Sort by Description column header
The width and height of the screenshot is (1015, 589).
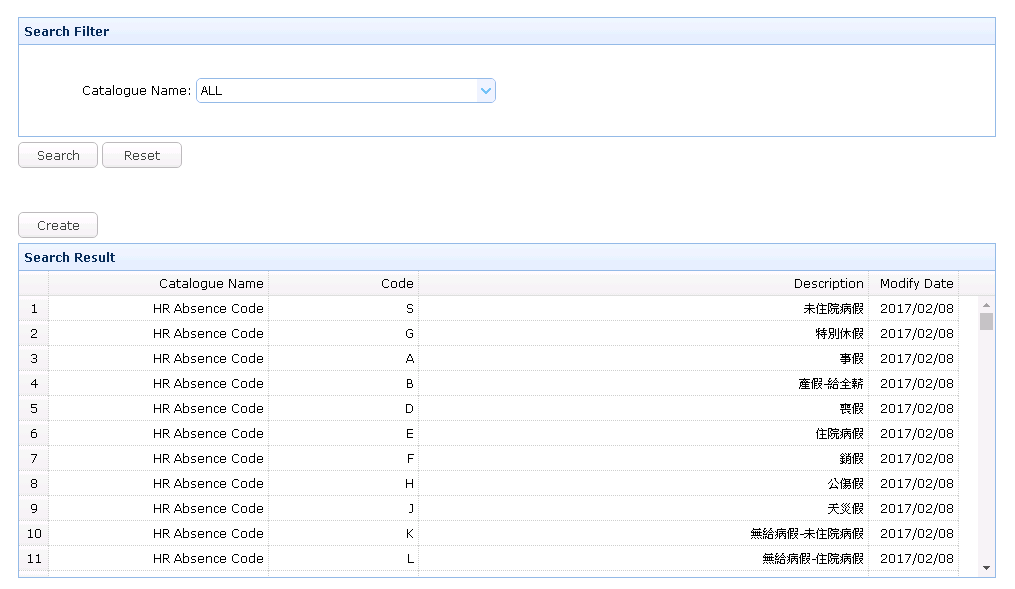(x=643, y=283)
